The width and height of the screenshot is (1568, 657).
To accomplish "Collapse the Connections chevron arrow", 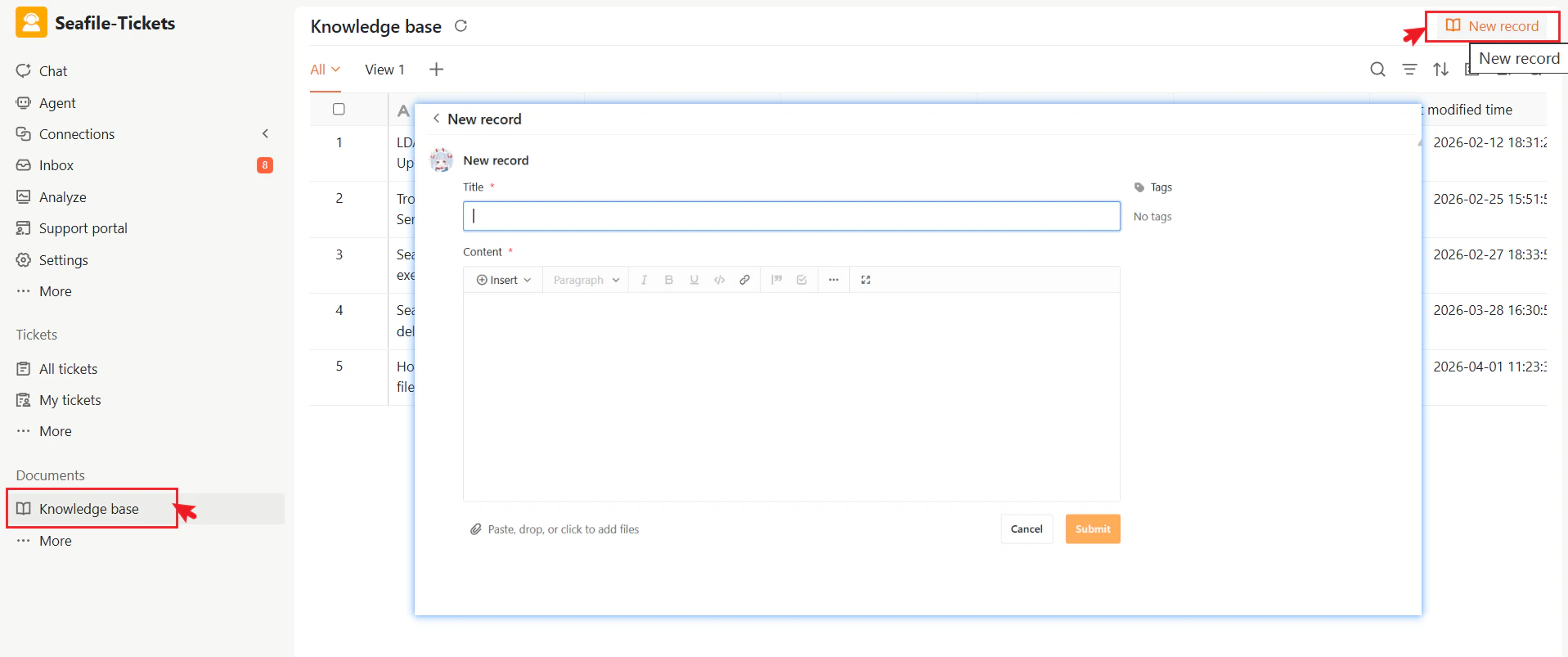I will click(265, 133).
